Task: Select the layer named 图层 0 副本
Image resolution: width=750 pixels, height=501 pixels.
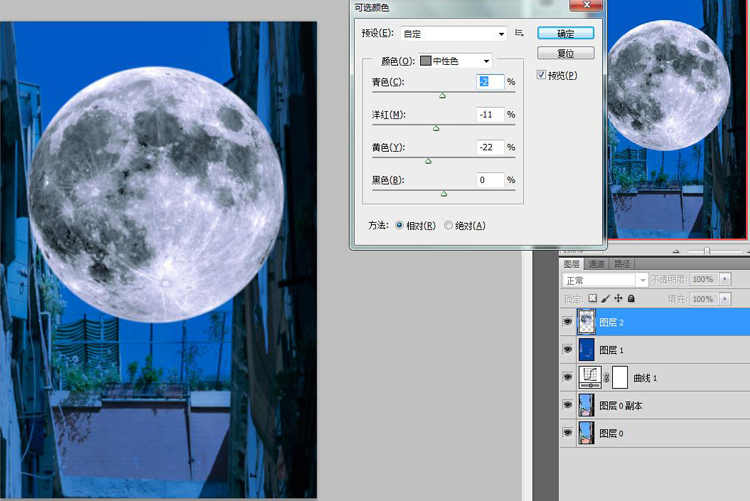Action: (620, 405)
